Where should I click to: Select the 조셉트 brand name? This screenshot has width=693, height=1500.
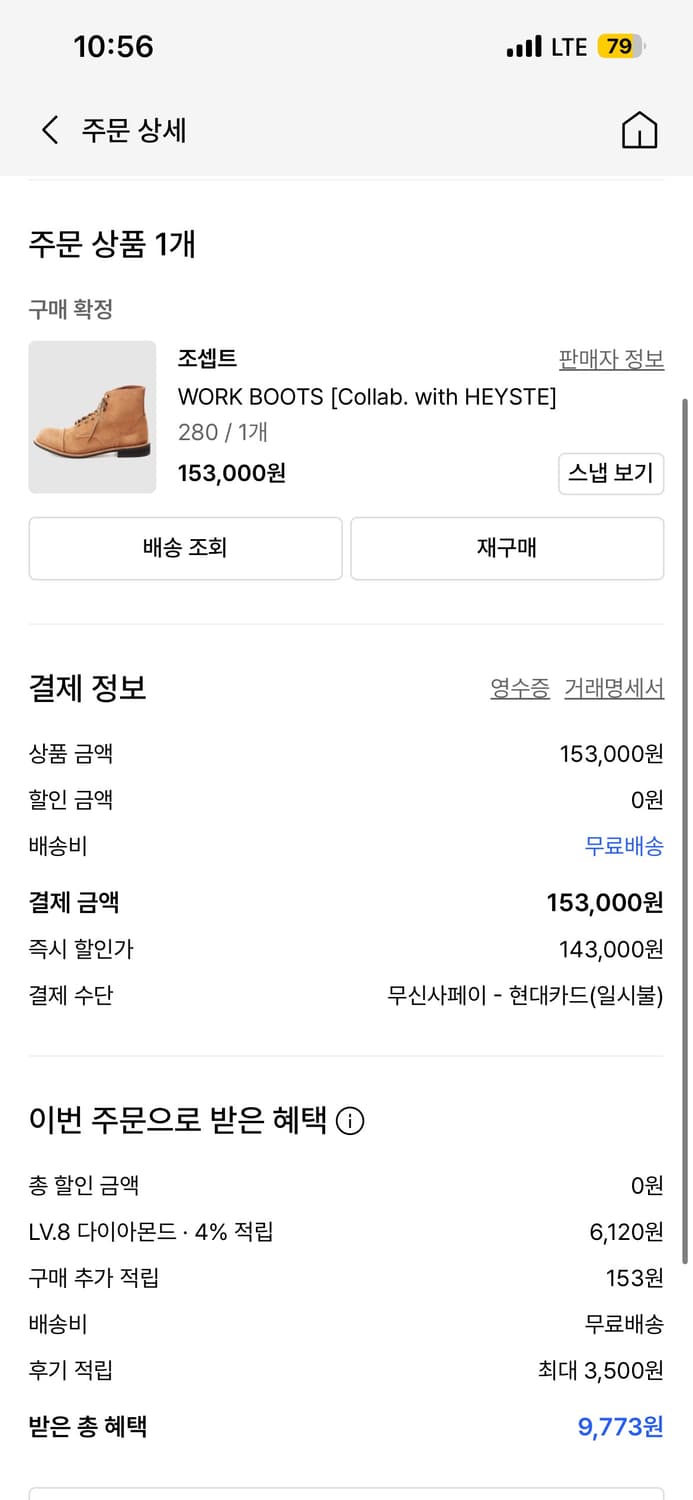click(x=207, y=358)
